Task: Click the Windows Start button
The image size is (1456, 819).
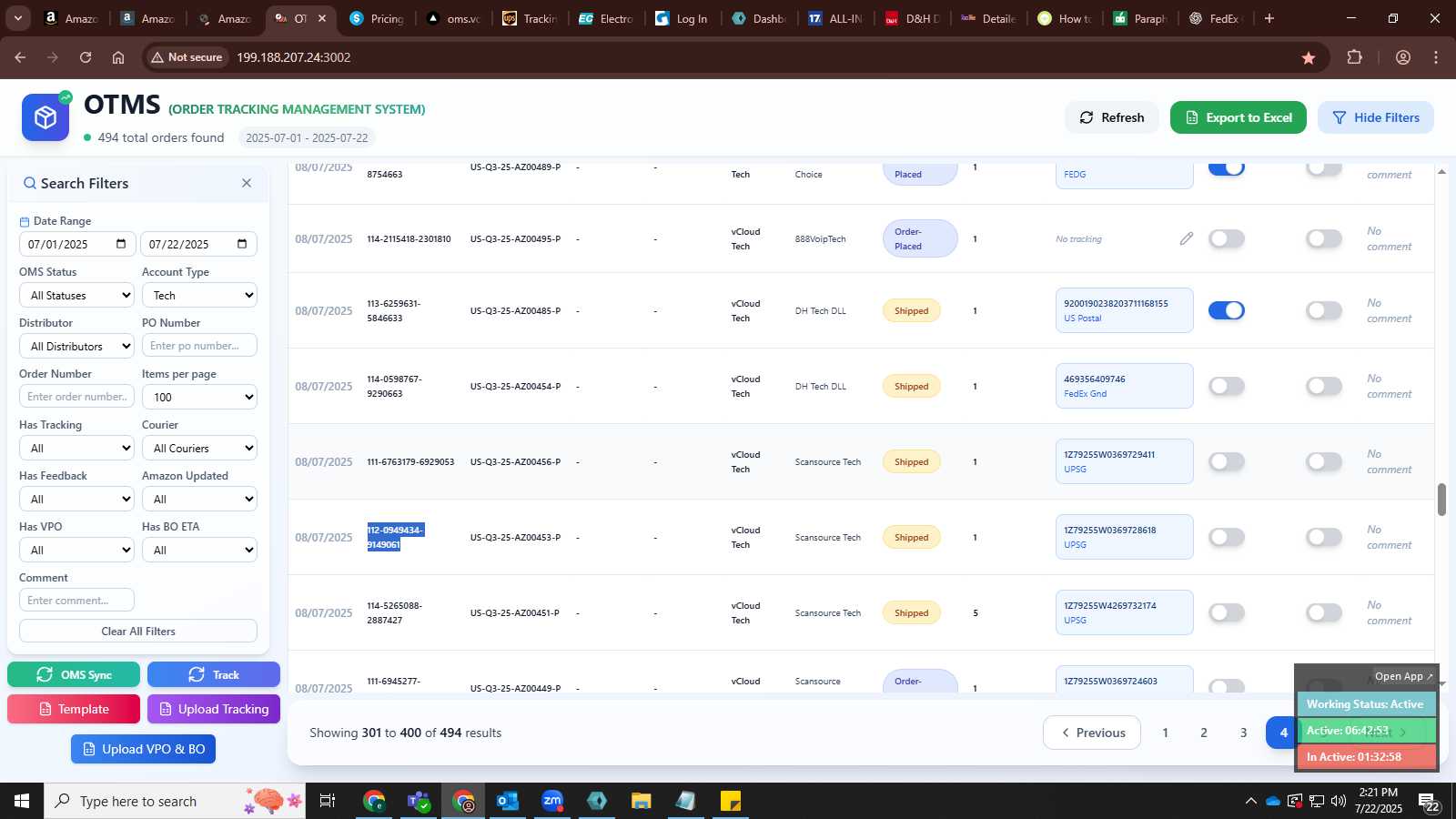Action: 22,801
